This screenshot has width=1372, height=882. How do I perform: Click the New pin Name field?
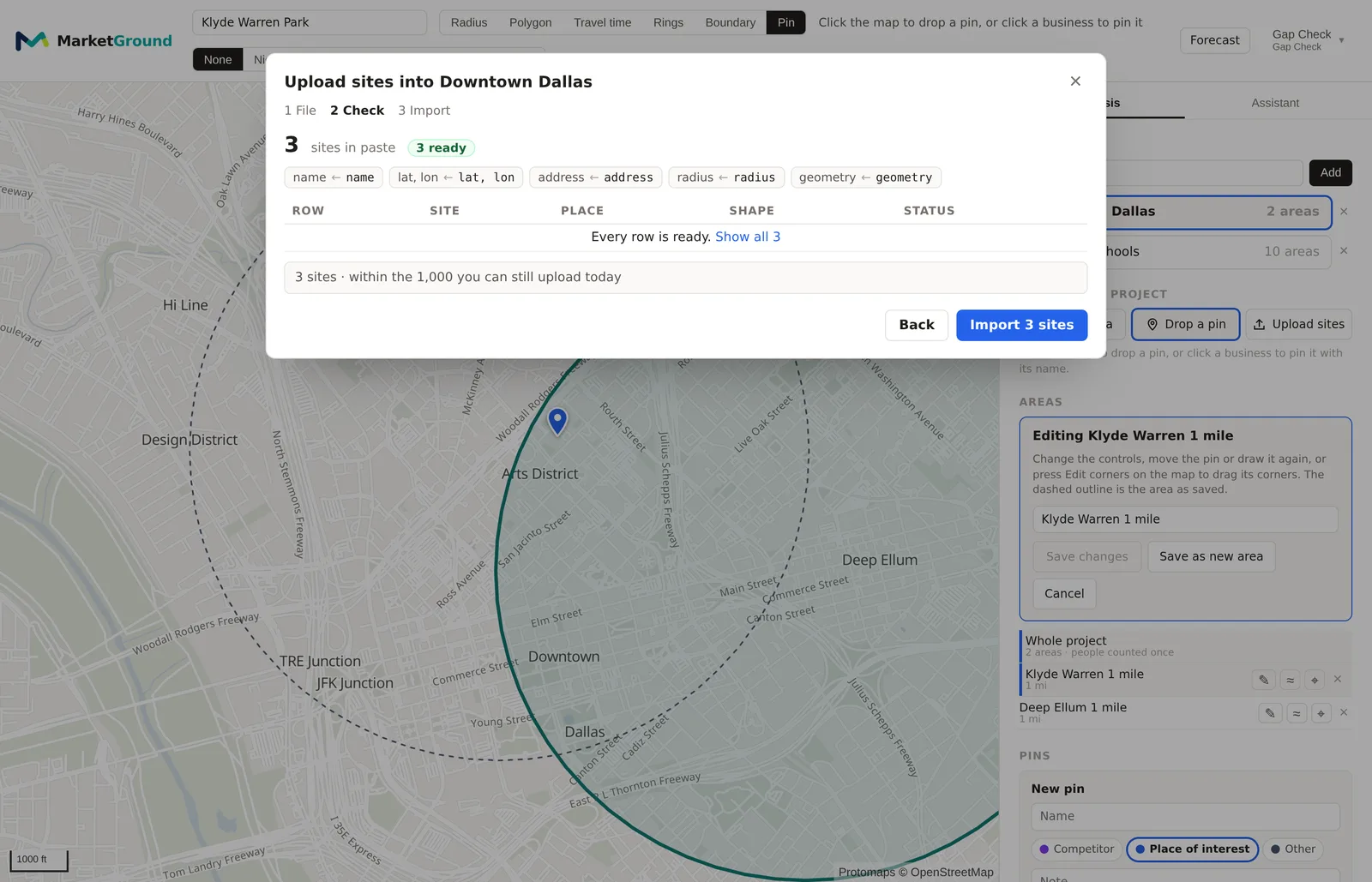tap(1185, 817)
